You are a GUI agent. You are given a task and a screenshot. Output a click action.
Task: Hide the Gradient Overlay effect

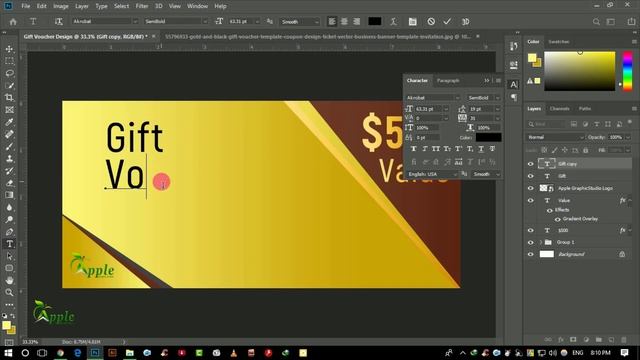coord(558,219)
